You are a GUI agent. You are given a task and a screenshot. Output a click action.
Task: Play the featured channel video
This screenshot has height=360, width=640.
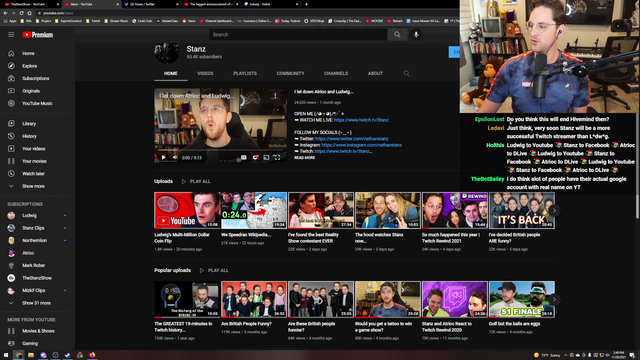tap(164, 158)
